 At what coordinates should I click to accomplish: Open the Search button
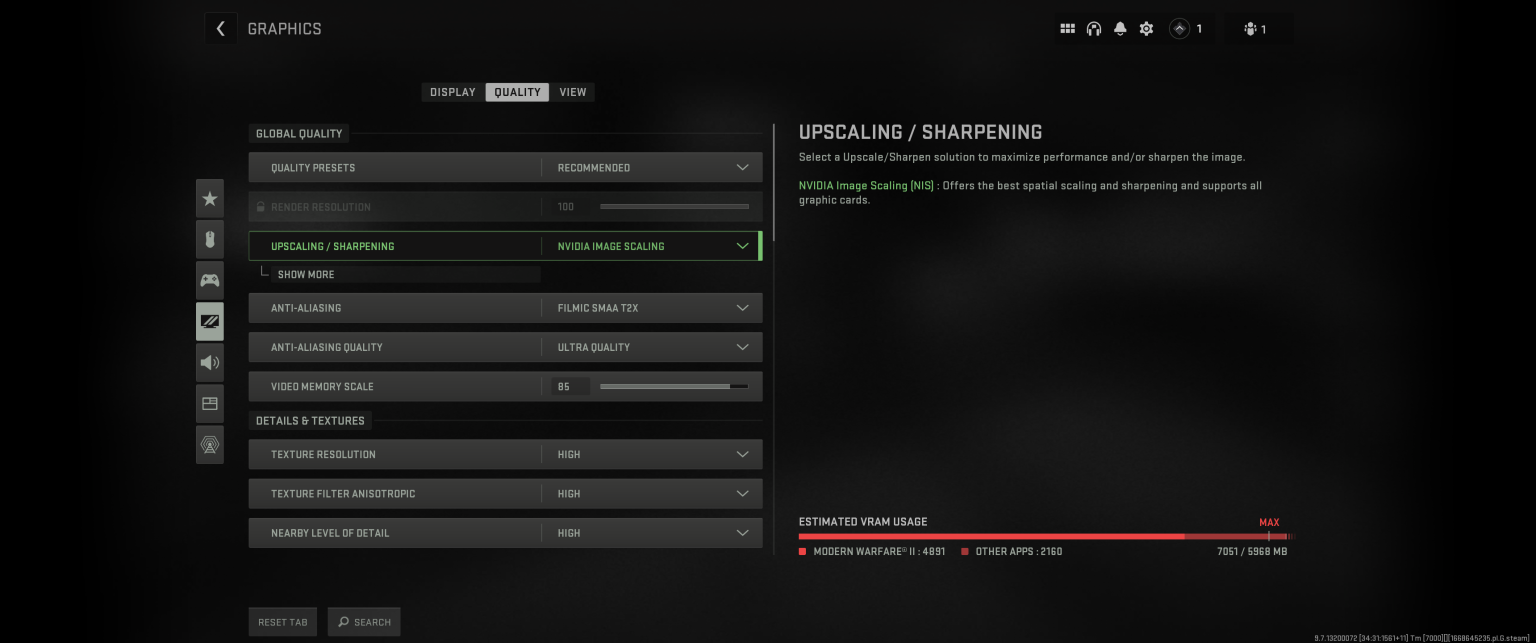(364, 621)
